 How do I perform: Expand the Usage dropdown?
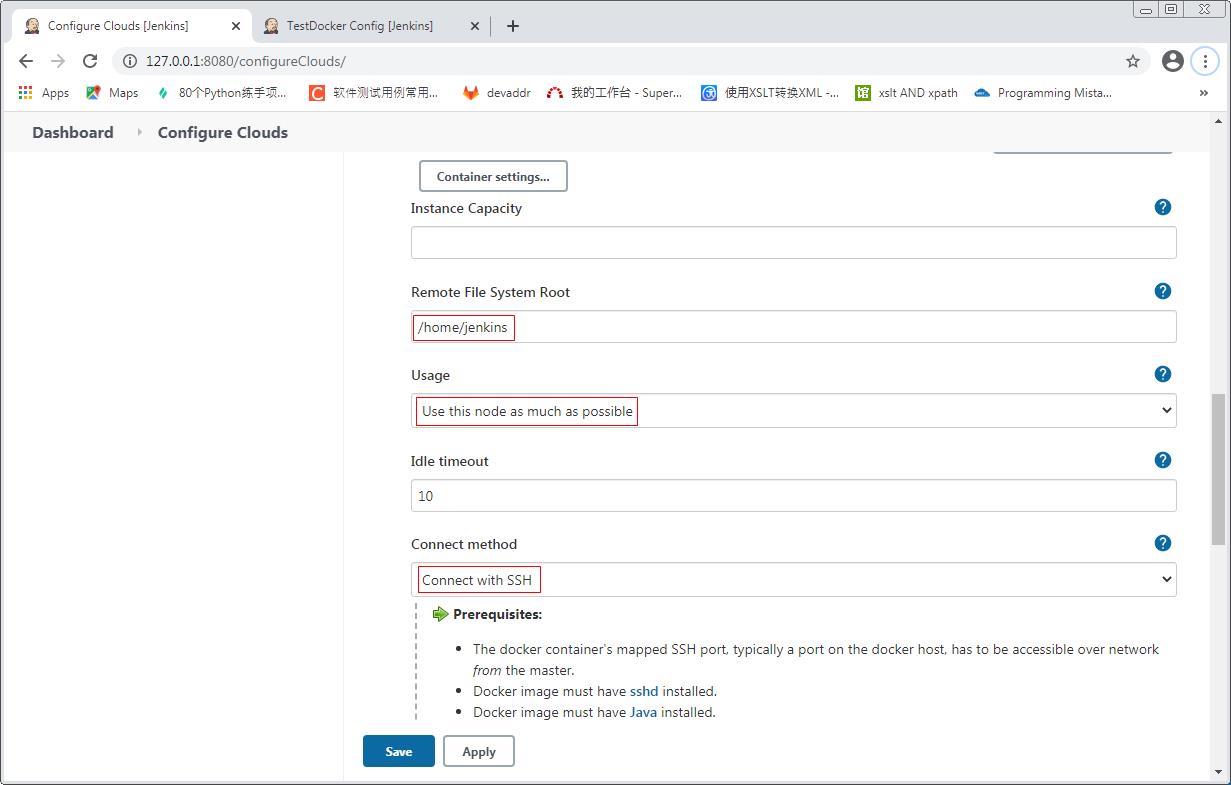(x=793, y=410)
